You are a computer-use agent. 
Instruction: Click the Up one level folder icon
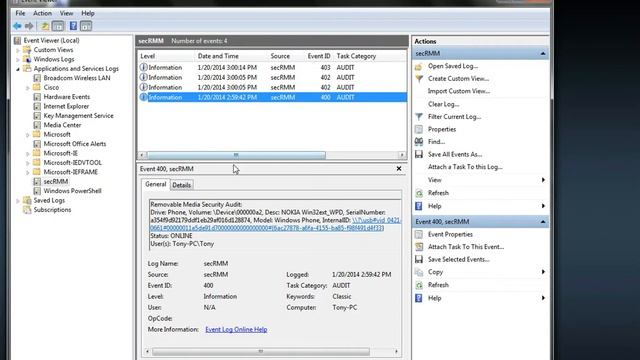point(45,27)
